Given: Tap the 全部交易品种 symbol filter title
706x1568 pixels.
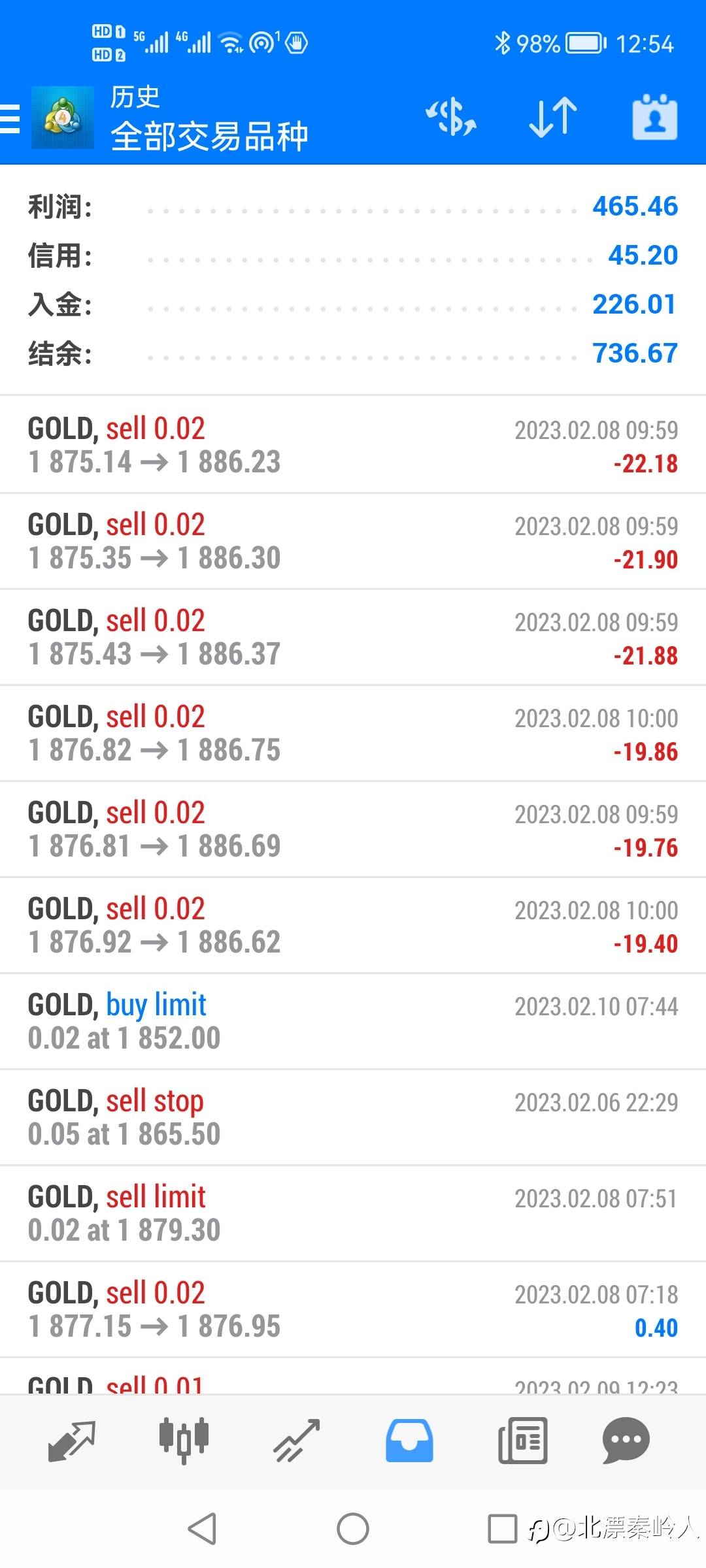Looking at the screenshot, I should click(x=209, y=137).
